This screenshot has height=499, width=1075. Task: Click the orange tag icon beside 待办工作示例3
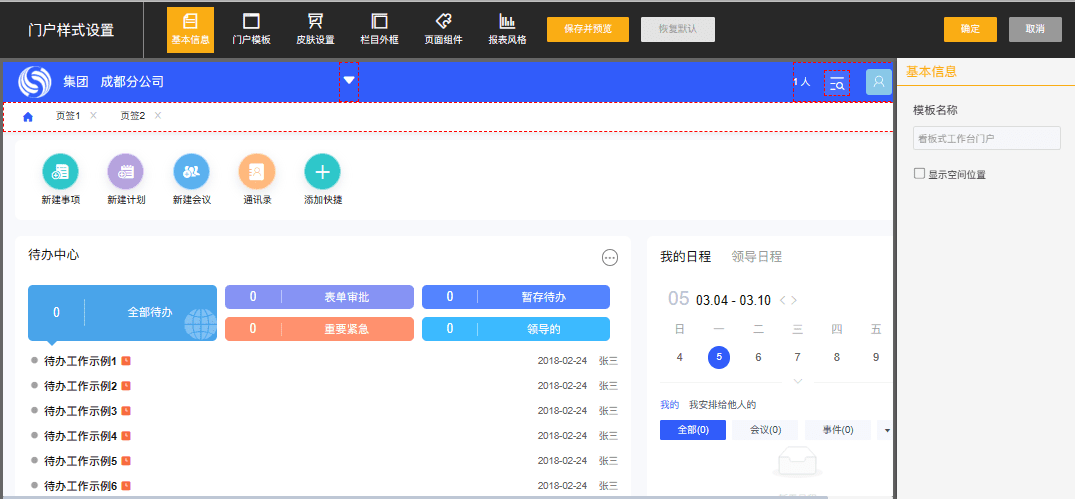point(126,411)
